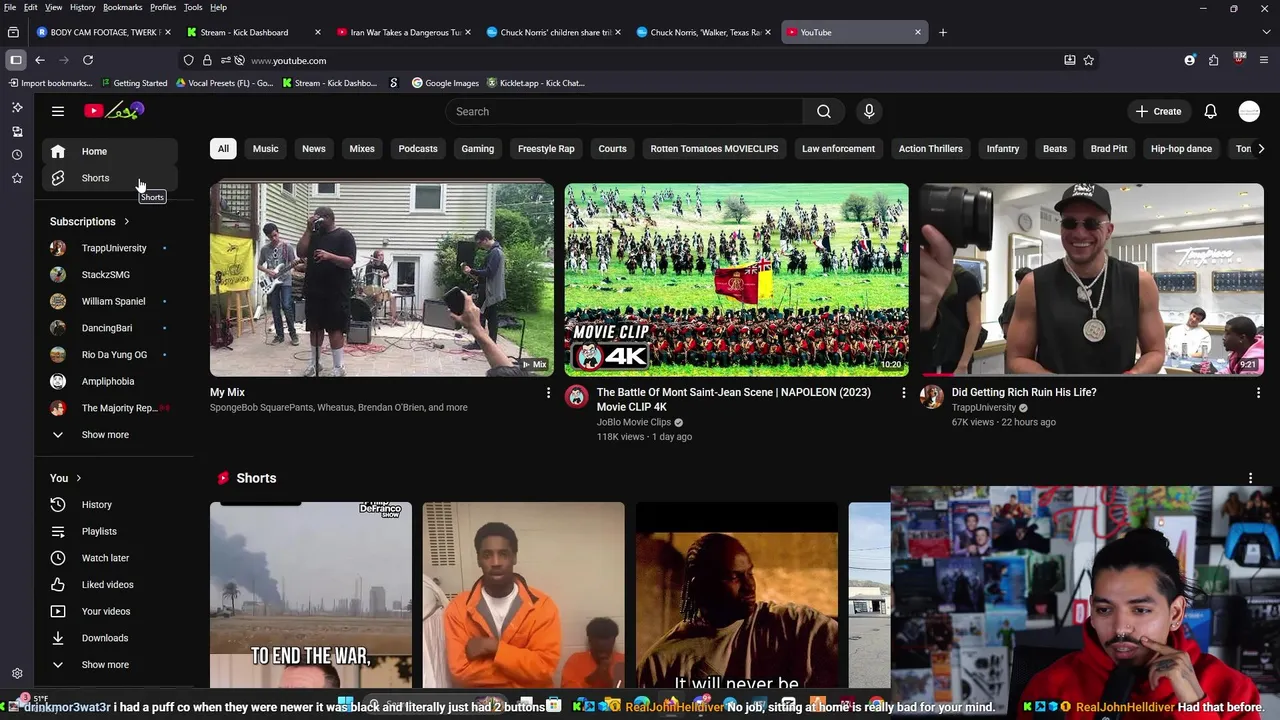Select the News filter chip

(314, 149)
